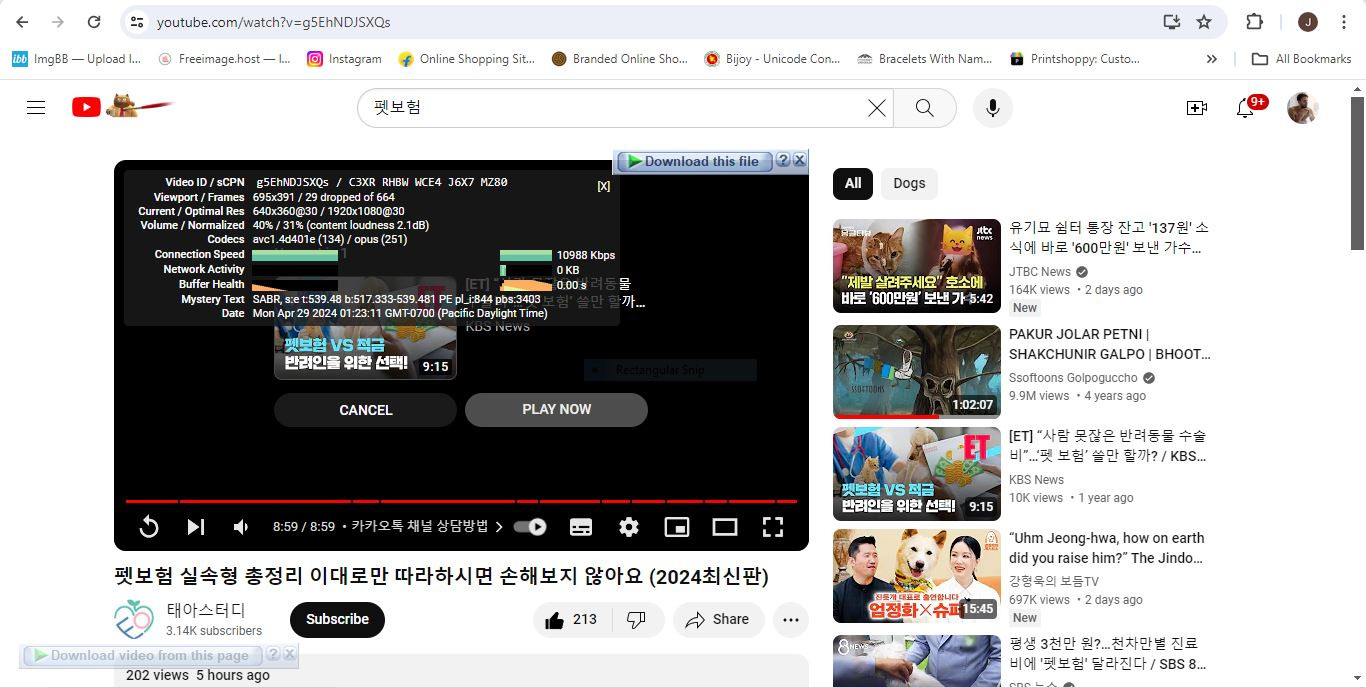Open help on Download this file bar
This screenshot has width=1366, height=688.
pyautogui.click(x=783, y=160)
